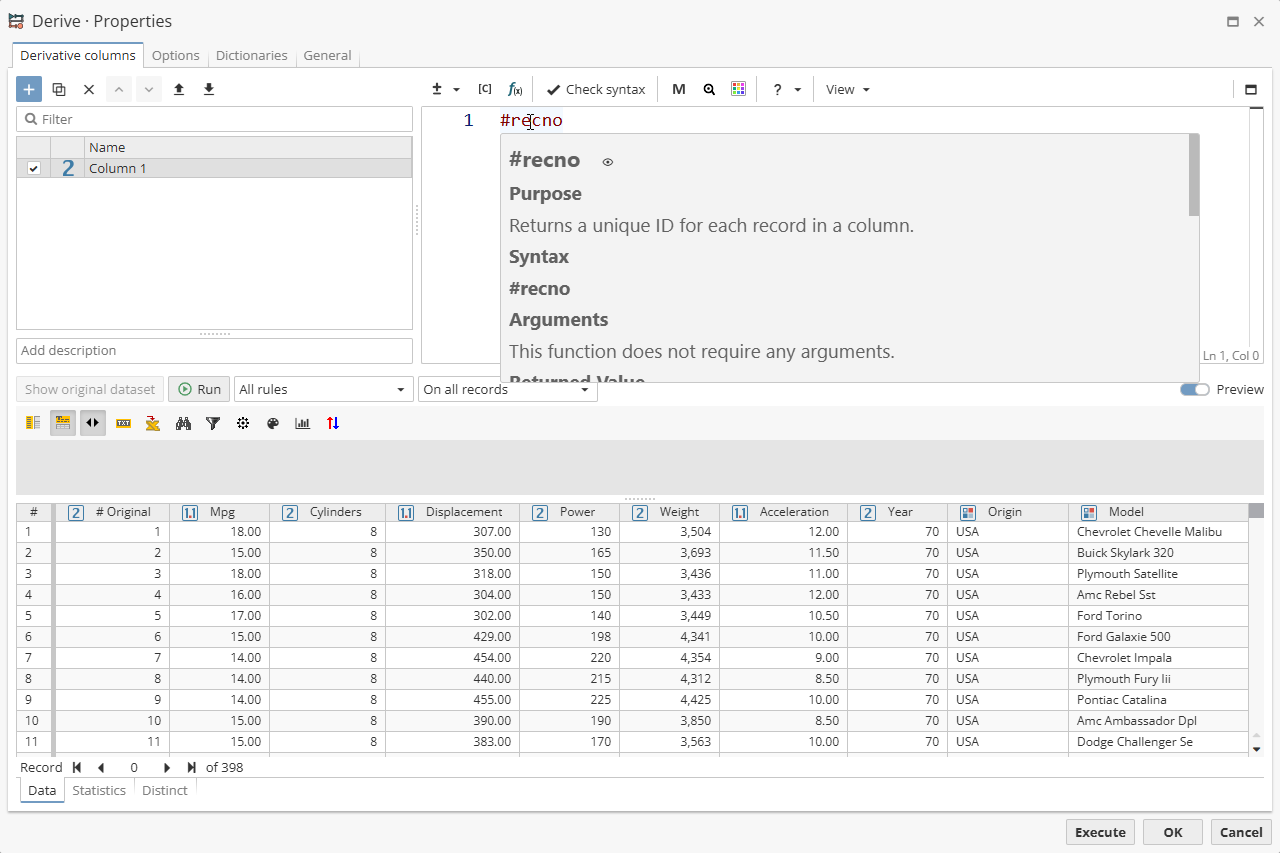Viewport: 1280px width, 853px height.
Task: Open the Statistics tab
Action: pos(99,790)
